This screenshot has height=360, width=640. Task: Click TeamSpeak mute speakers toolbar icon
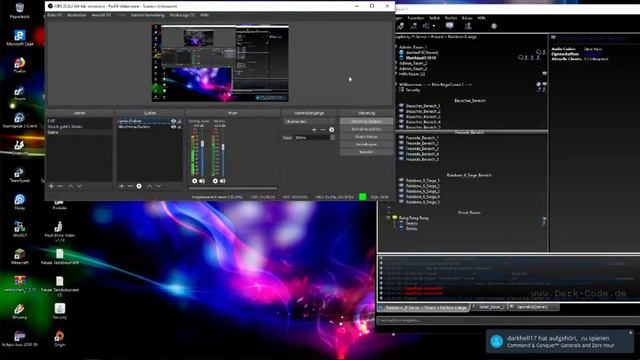point(426,26)
